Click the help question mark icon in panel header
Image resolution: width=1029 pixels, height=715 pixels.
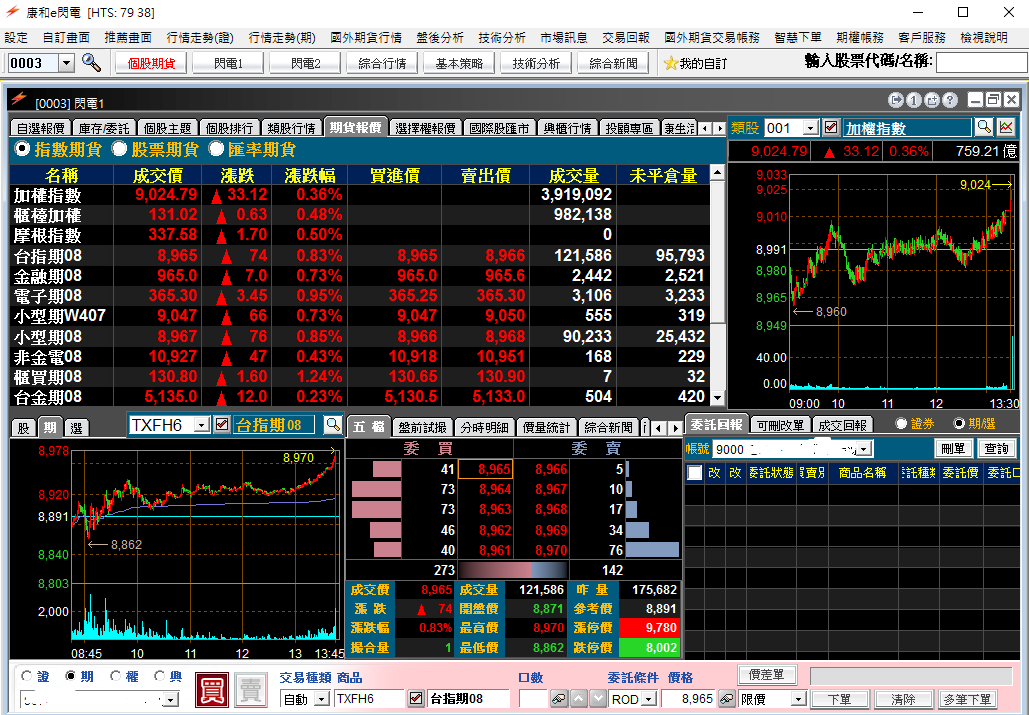(x=949, y=101)
